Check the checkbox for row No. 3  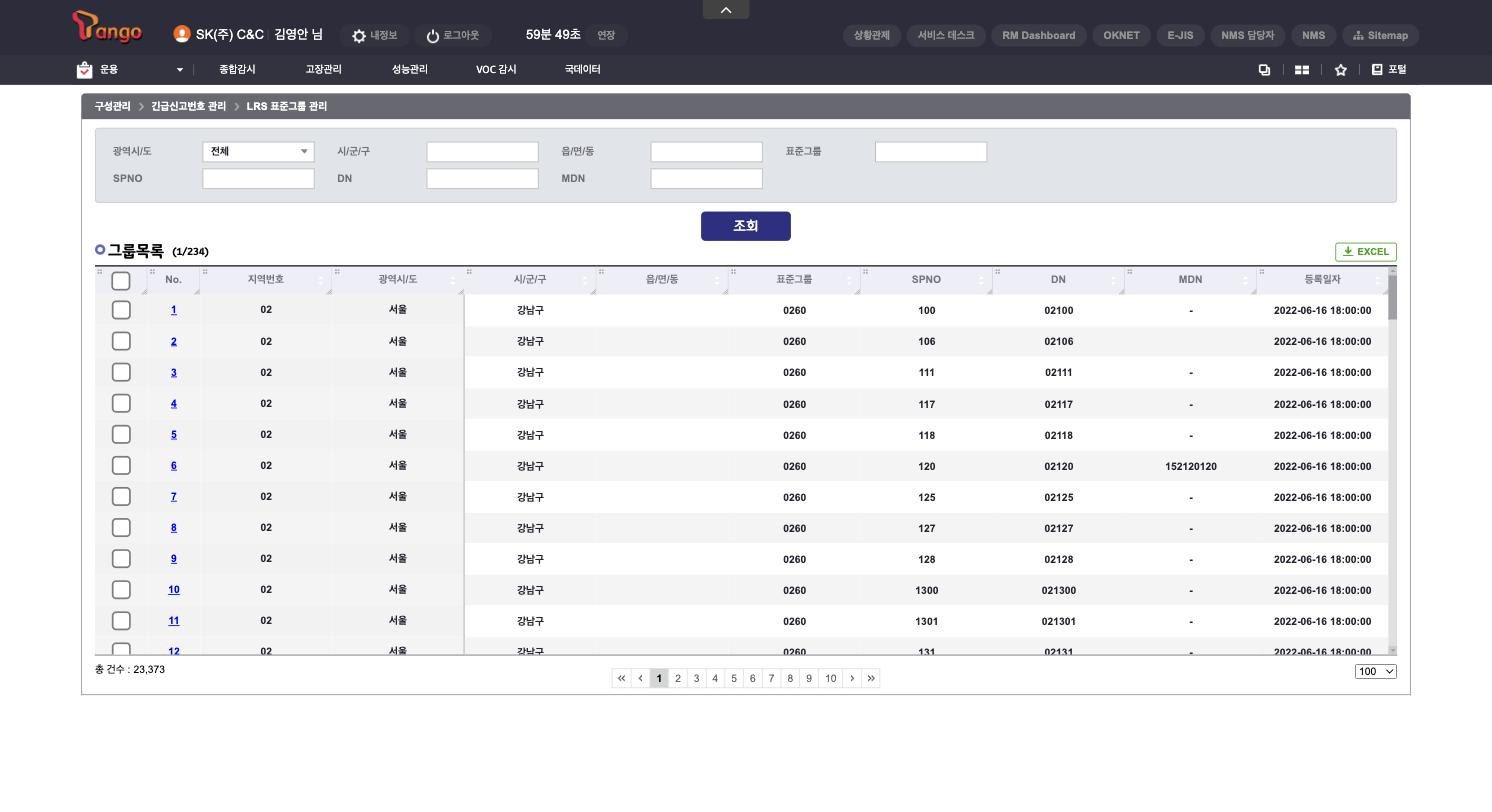click(121, 372)
